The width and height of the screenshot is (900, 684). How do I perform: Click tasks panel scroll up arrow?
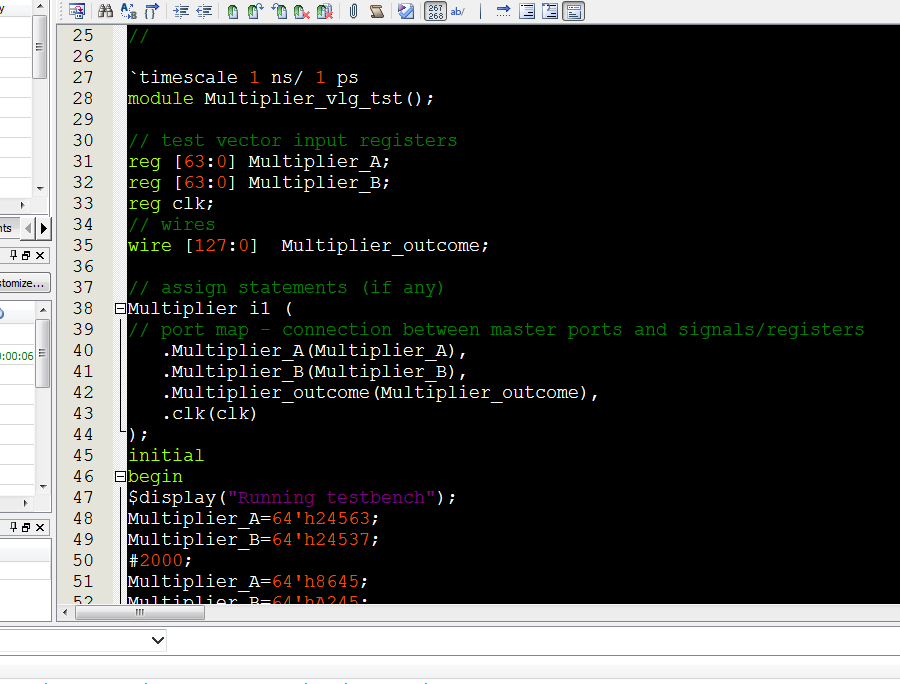[43, 310]
